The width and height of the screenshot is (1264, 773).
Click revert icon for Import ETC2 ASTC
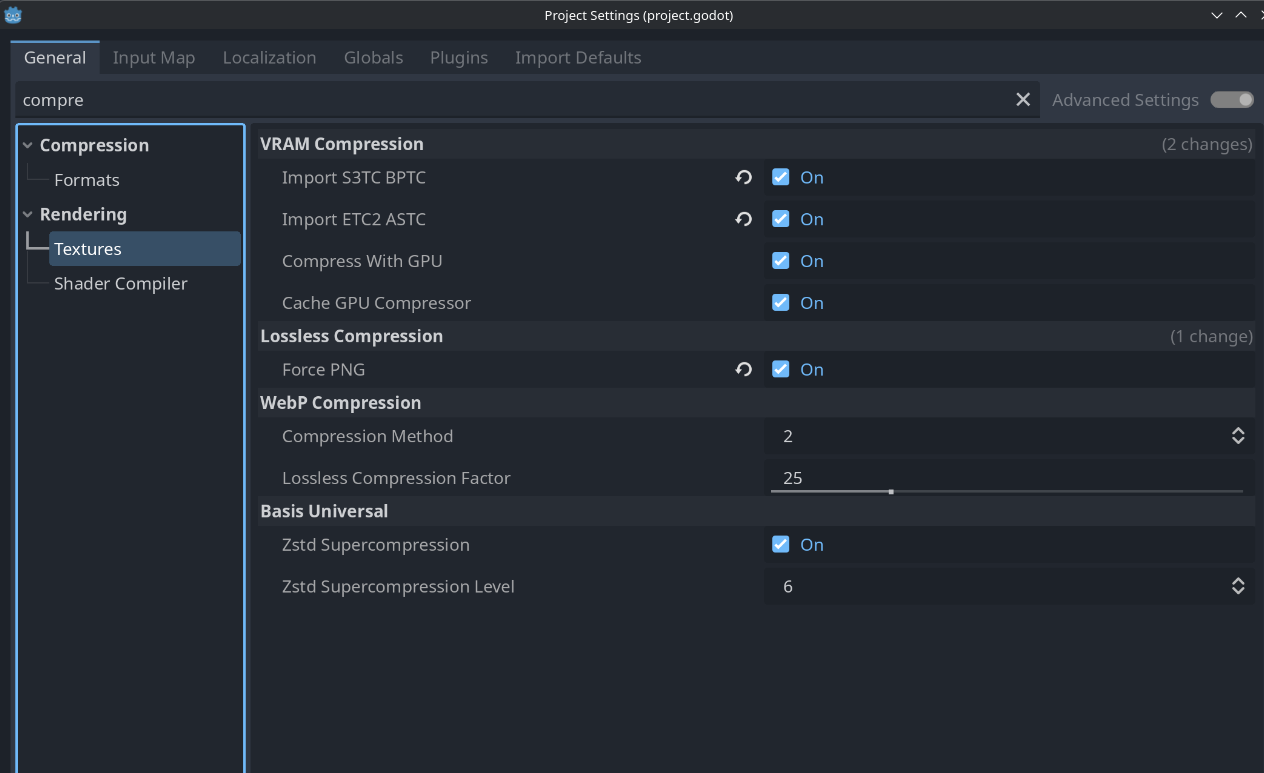743,219
